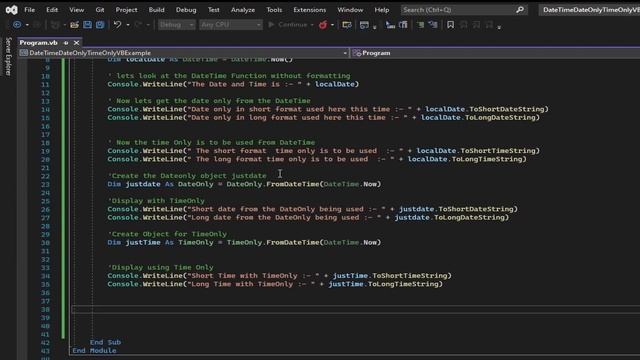The image size is (640, 360).
Task: Click the justdate variable on line 23
Action: click(143, 184)
